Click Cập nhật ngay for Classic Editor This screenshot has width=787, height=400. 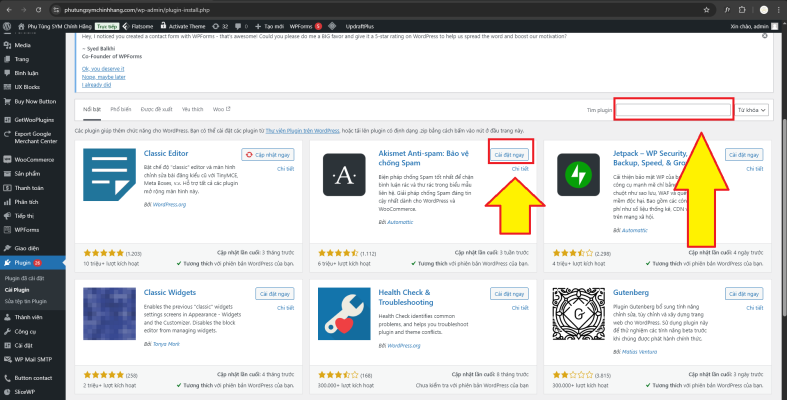pos(273,155)
